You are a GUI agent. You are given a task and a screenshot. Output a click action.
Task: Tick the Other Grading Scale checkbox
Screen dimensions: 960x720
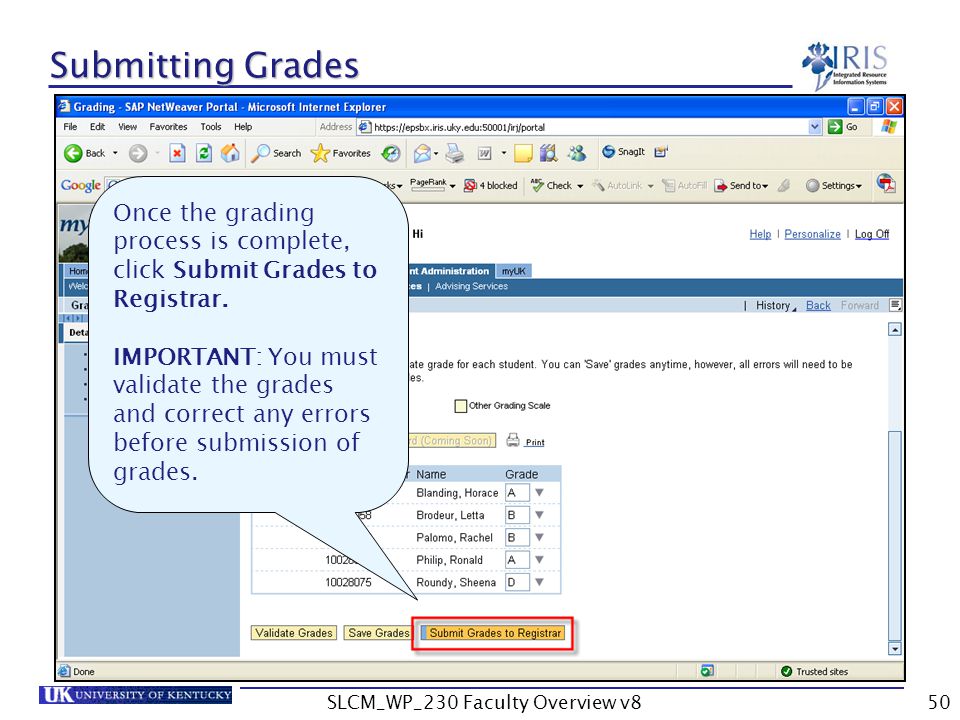[x=460, y=406]
